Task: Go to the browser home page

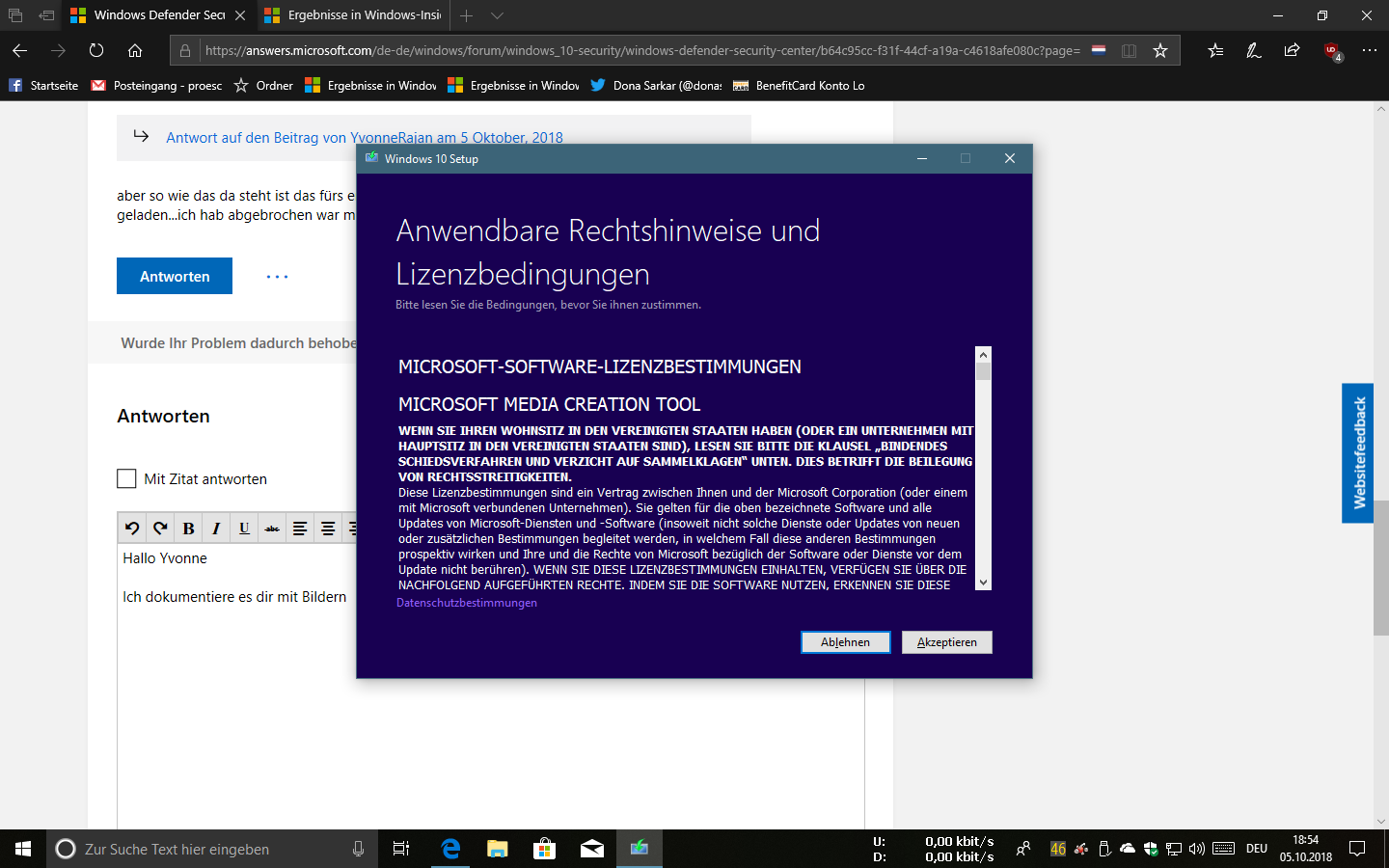Action: [x=135, y=50]
